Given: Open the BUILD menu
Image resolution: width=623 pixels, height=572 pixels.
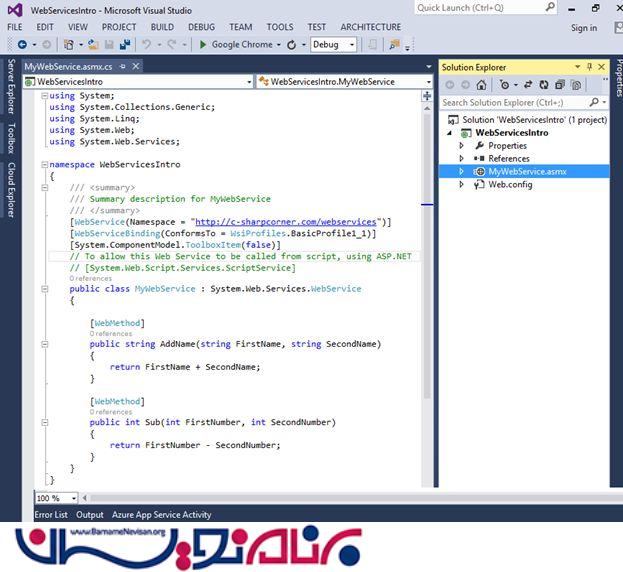Looking at the screenshot, I should [x=162, y=27].
